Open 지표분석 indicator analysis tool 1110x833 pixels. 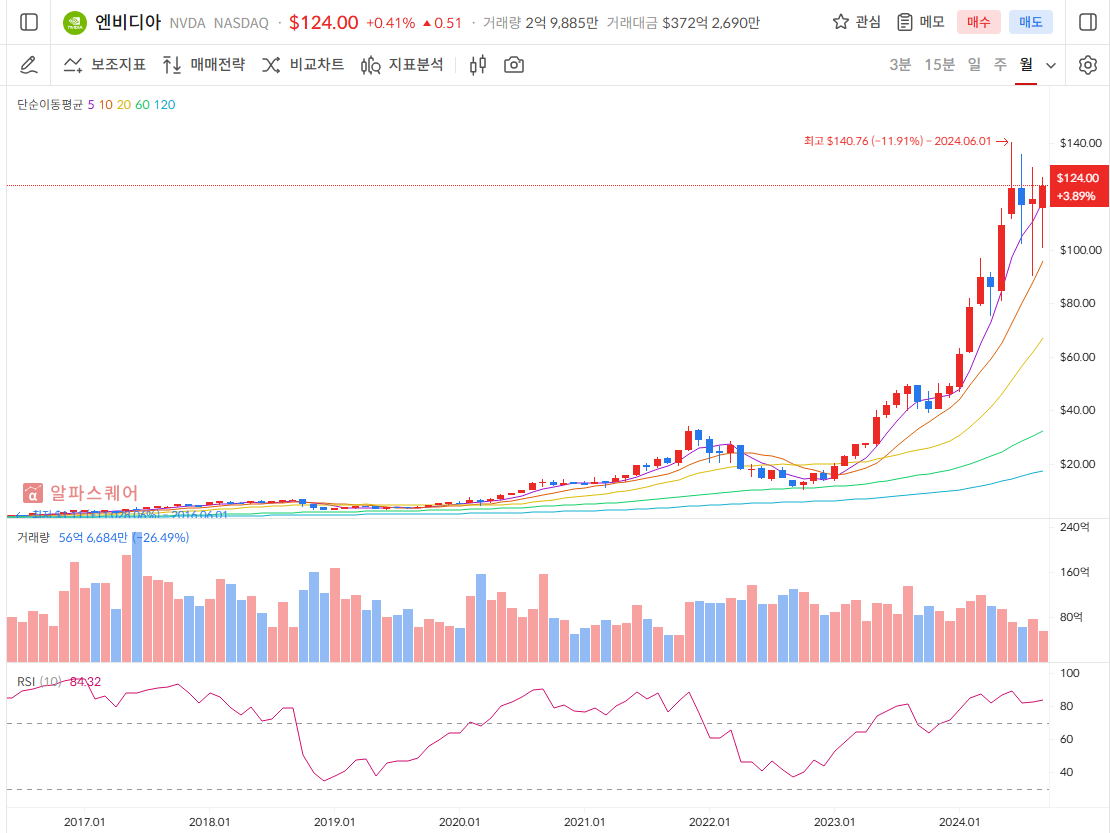(x=402, y=65)
